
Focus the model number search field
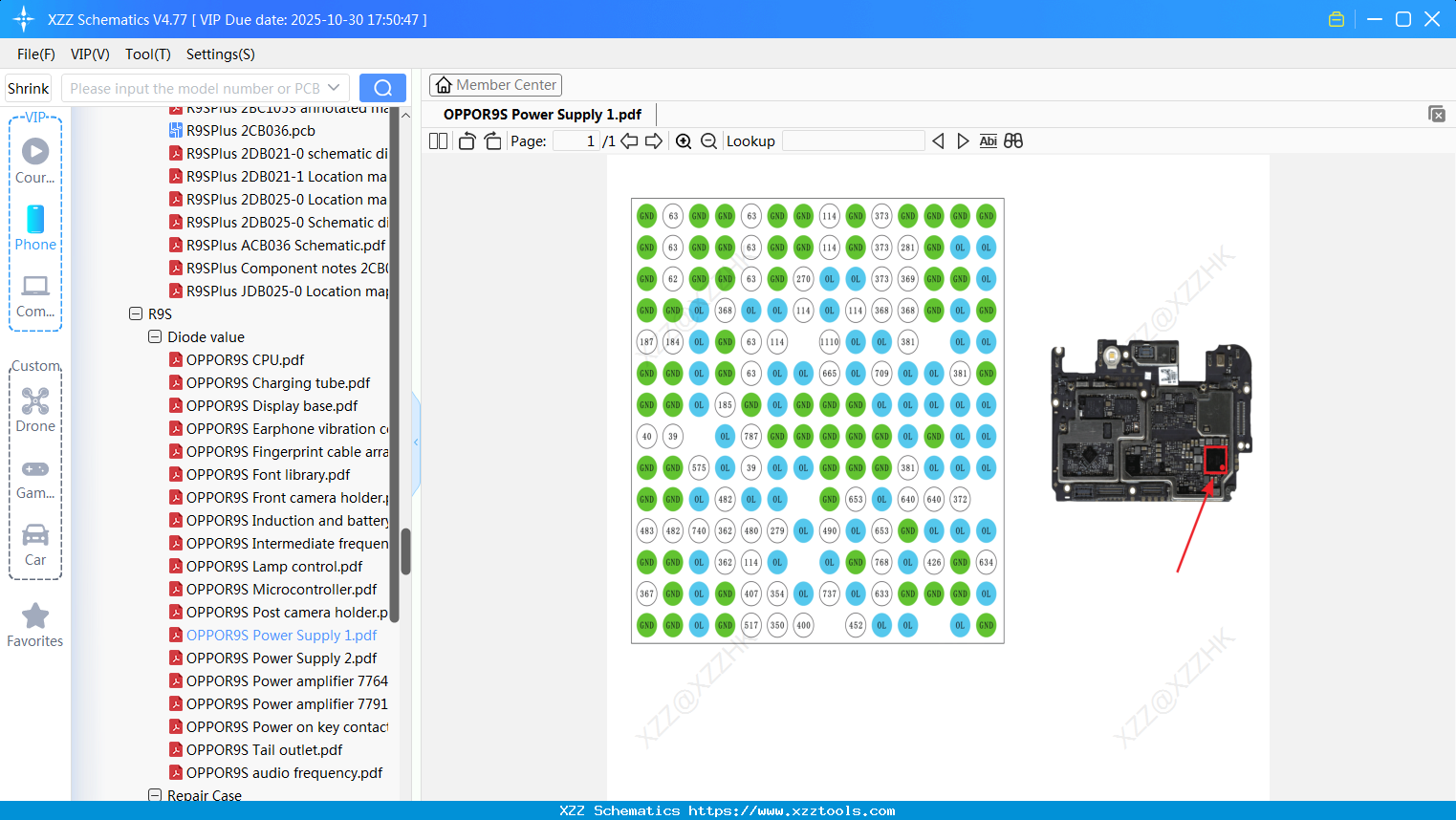194,88
